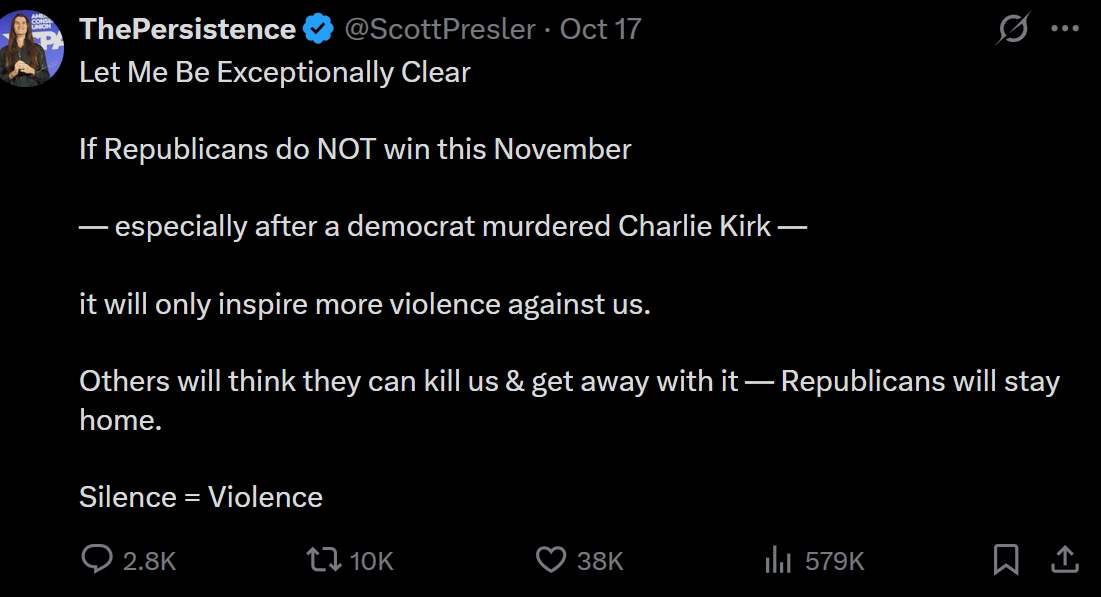The image size is (1101, 597).
Task: Click the "Silence = Violence" text
Action: pyautogui.click(x=201, y=497)
